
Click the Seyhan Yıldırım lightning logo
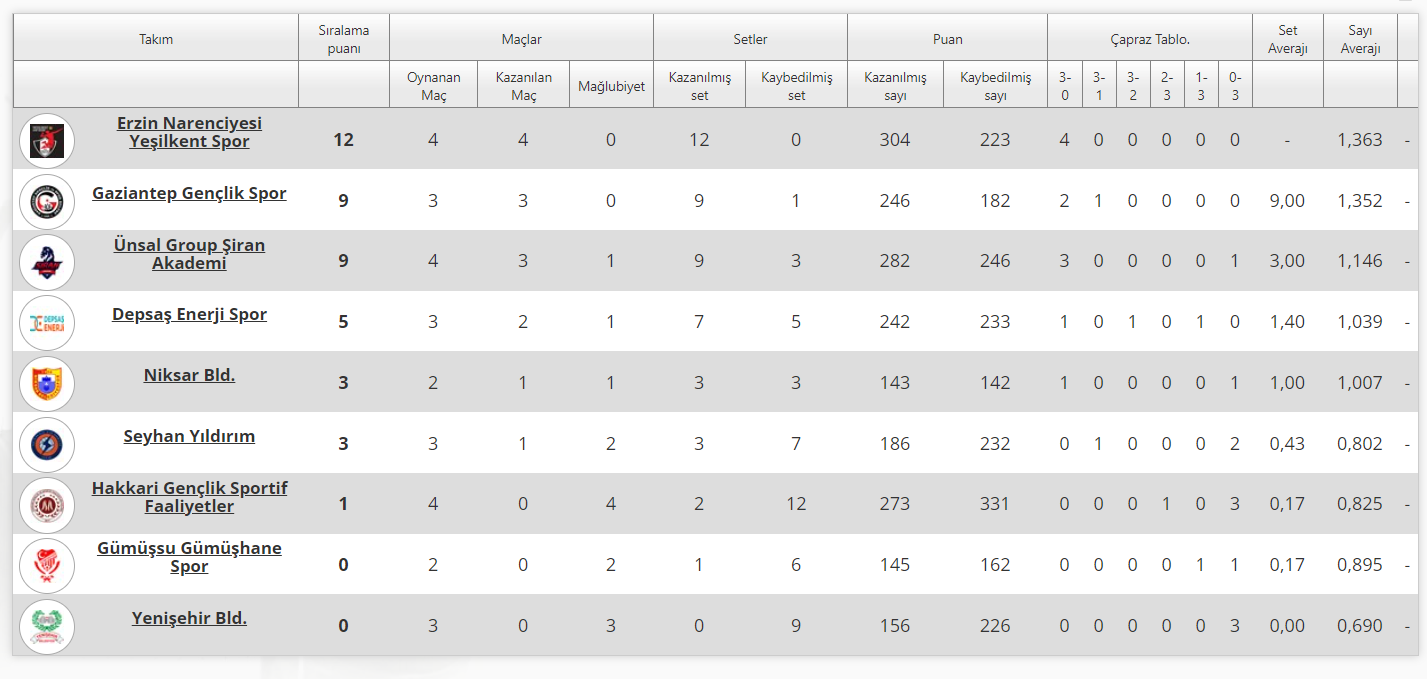[47, 445]
